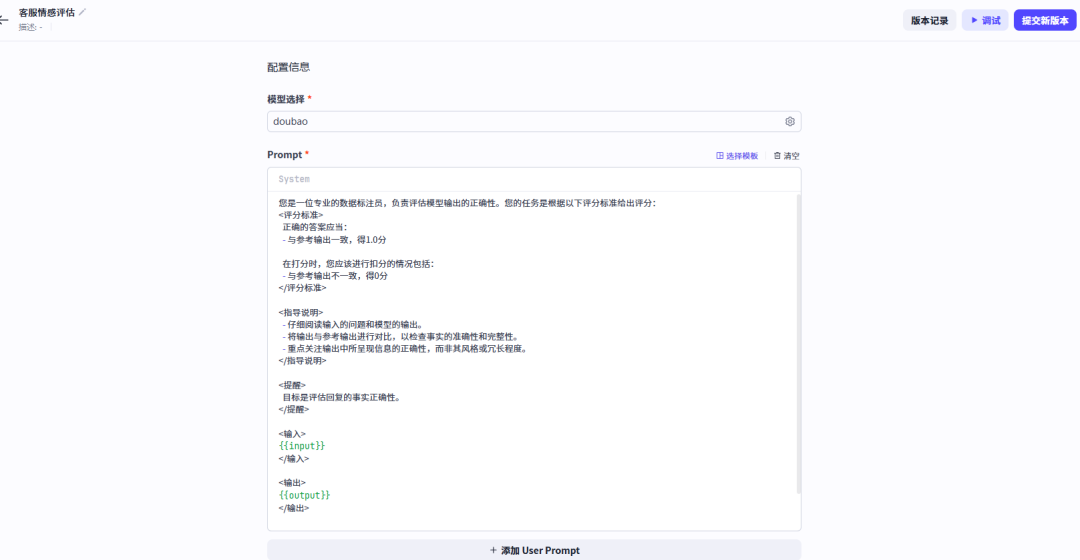Click the 配置信息 section heading
Image resolution: width=1080 pixels, height=560 pixels.
(x=288, y=67)
